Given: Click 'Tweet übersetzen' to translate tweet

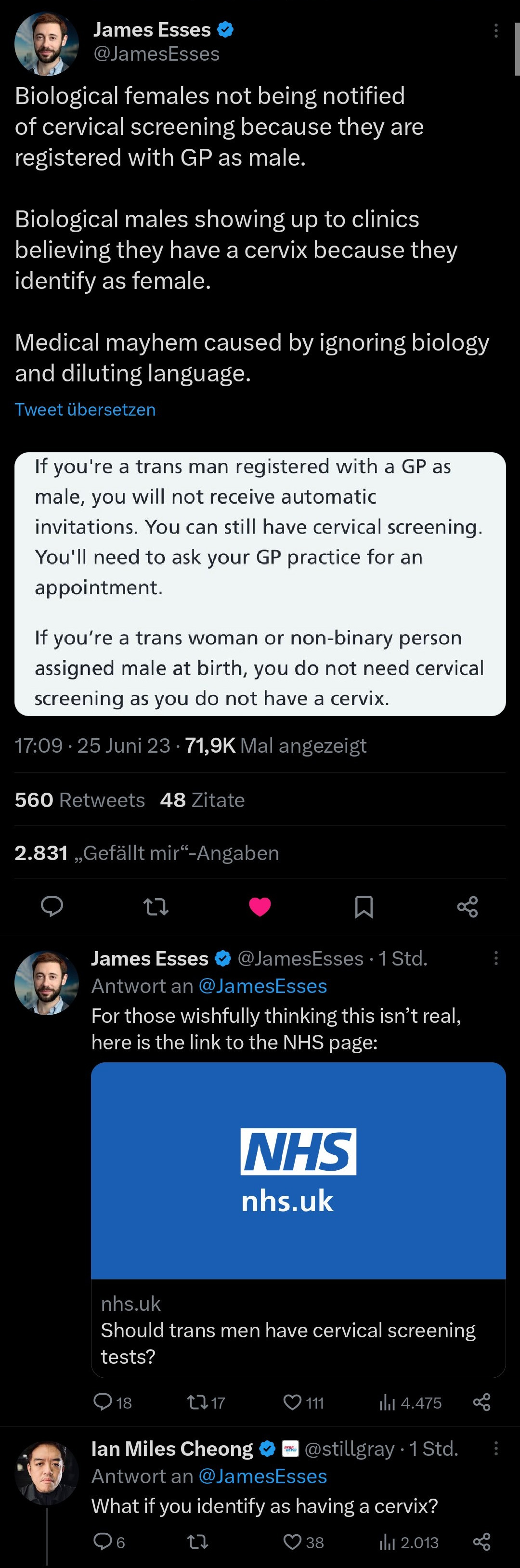Looking at the screenshot, I should coord(85,410).
